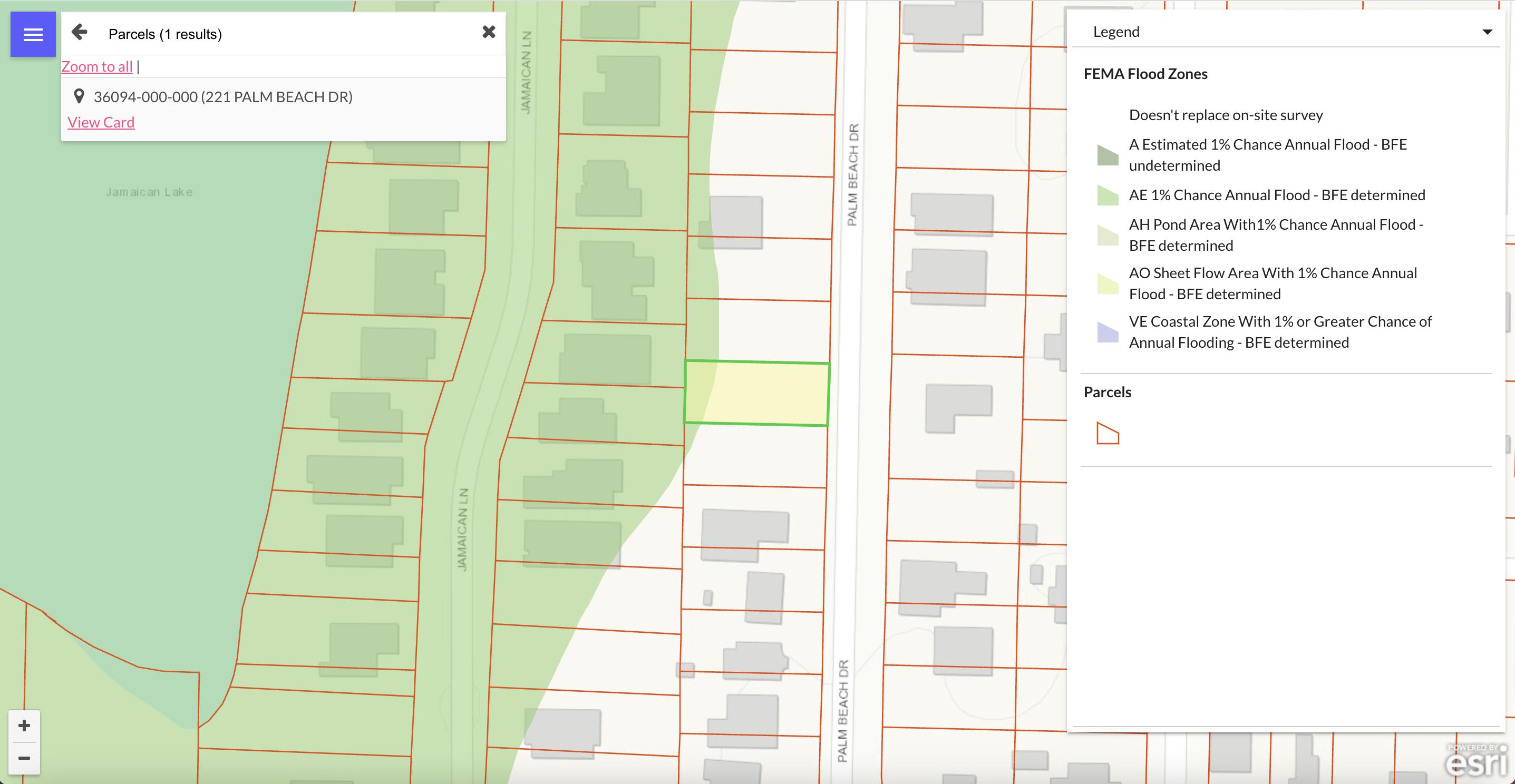Click the location pin icon beside parcel

79,96
